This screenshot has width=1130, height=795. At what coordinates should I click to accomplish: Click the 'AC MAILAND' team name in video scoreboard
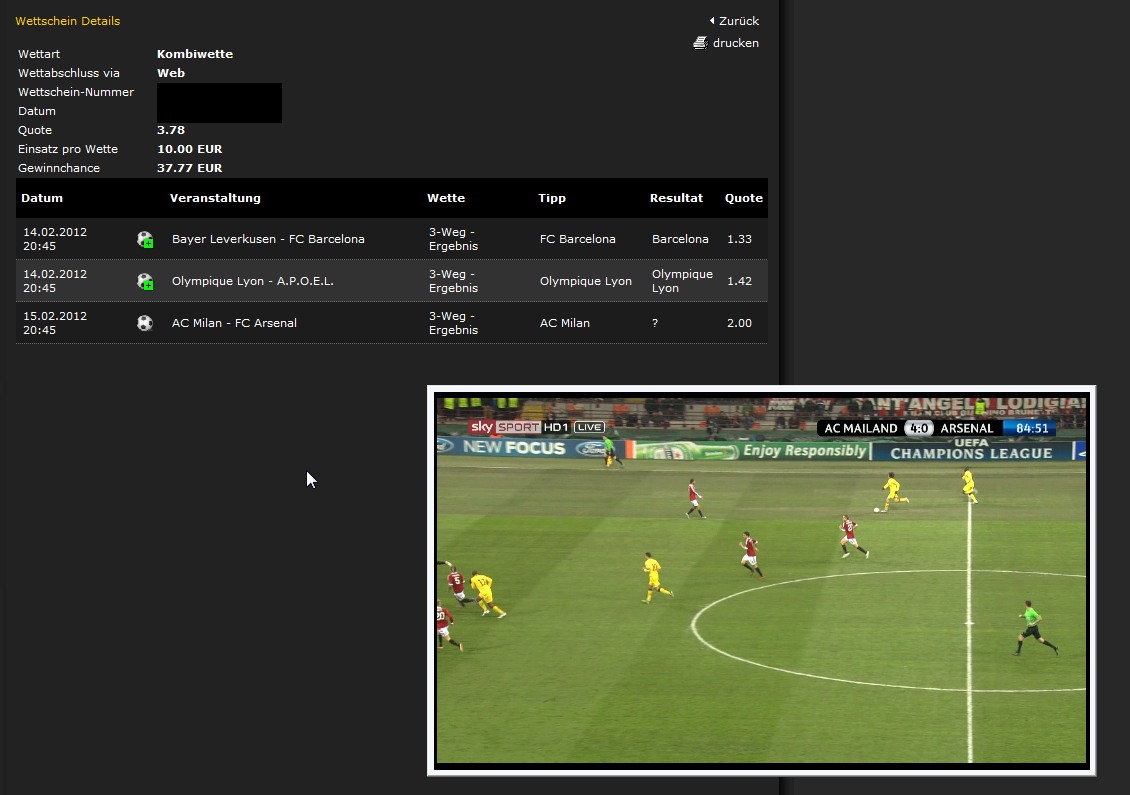(x=860, y=428)
